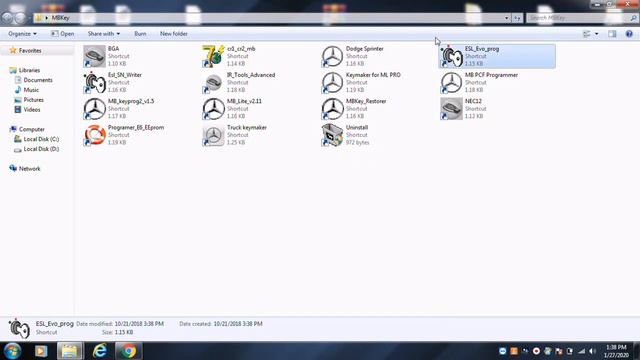Open Google Chrome from the taskbar

pos(129,351)
